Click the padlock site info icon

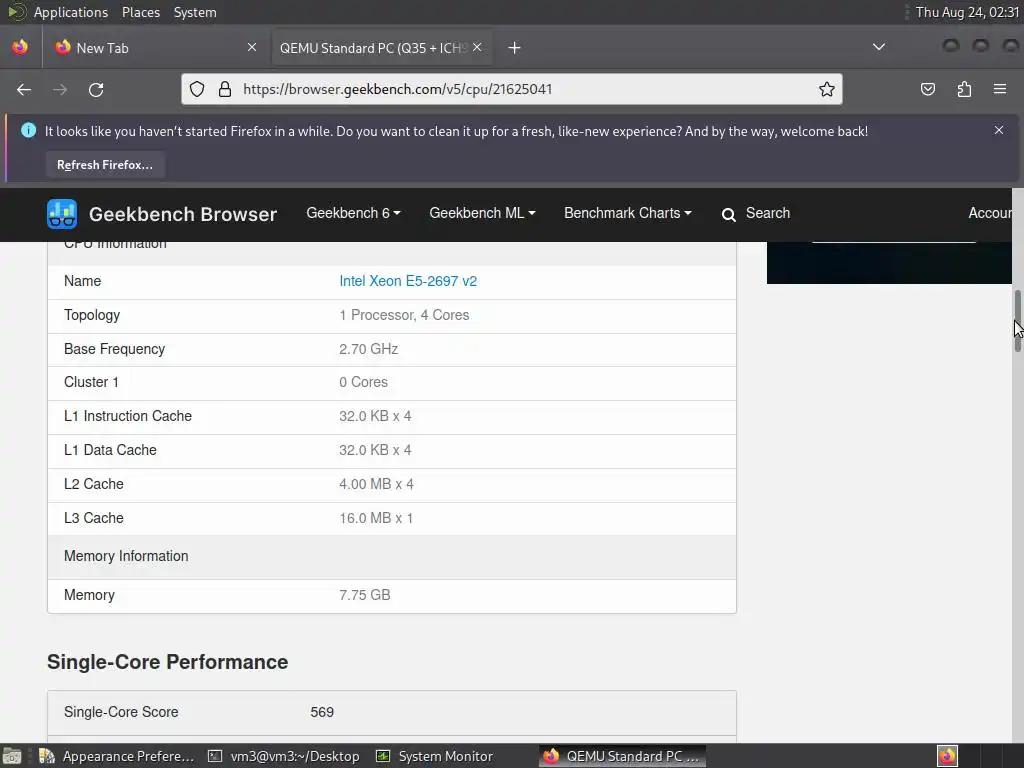click(x=225, y=89)
